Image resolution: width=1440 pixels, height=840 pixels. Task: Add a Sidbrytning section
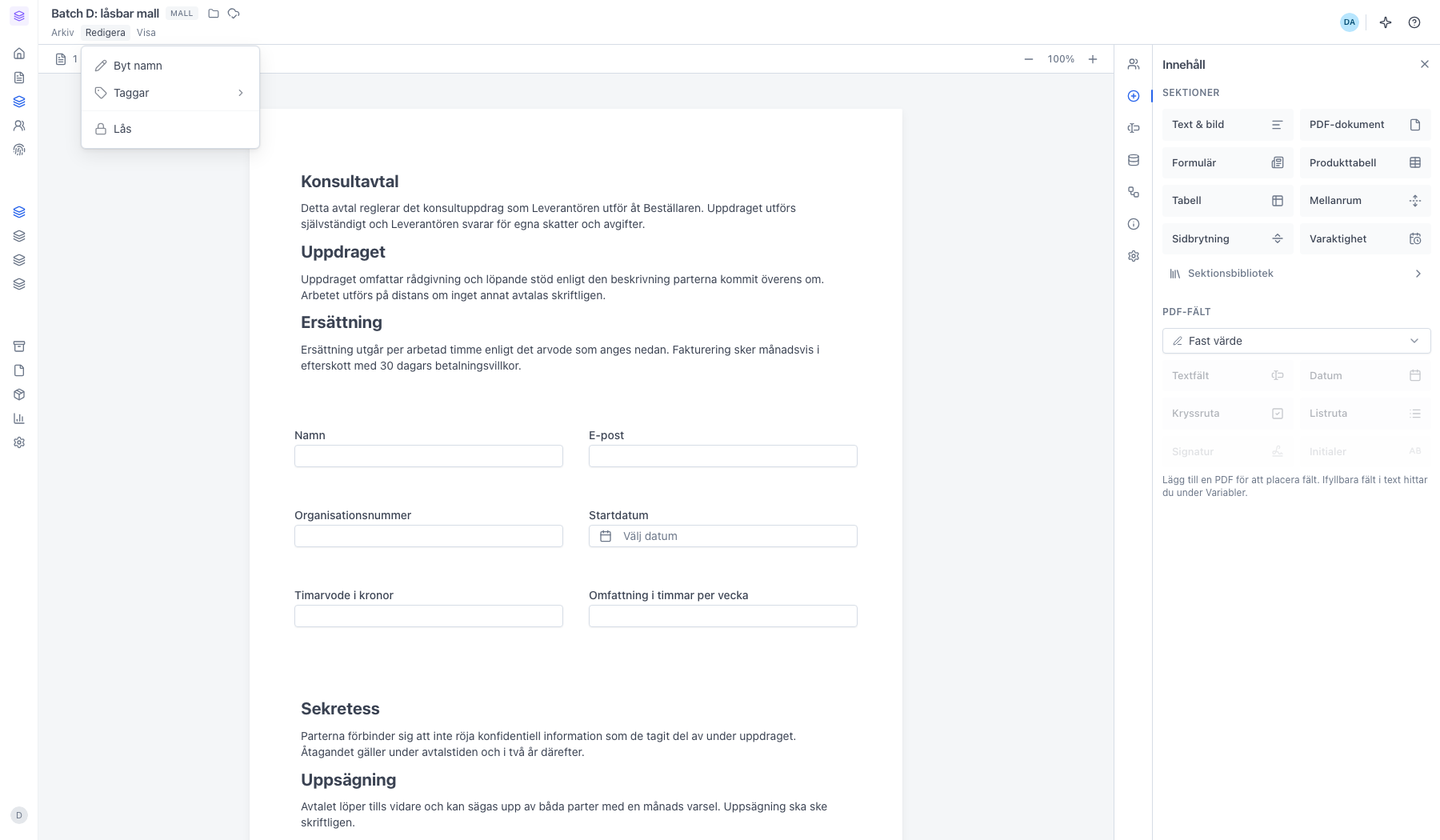[x=1227, y=238]
